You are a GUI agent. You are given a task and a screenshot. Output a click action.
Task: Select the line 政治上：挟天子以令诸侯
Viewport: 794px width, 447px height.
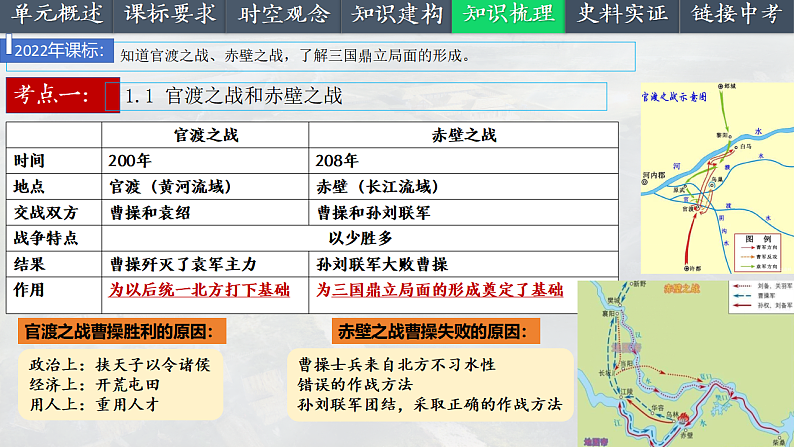(x=120, y=364)
